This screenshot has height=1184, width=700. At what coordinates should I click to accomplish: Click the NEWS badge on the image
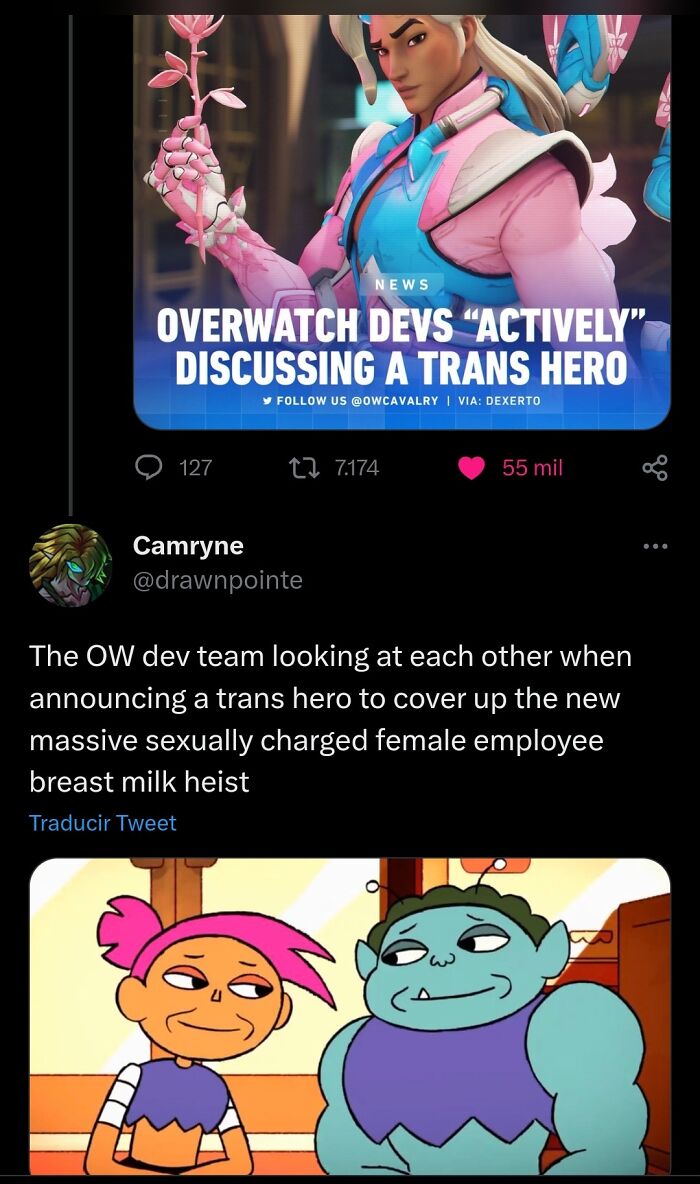tap(402, 285)
